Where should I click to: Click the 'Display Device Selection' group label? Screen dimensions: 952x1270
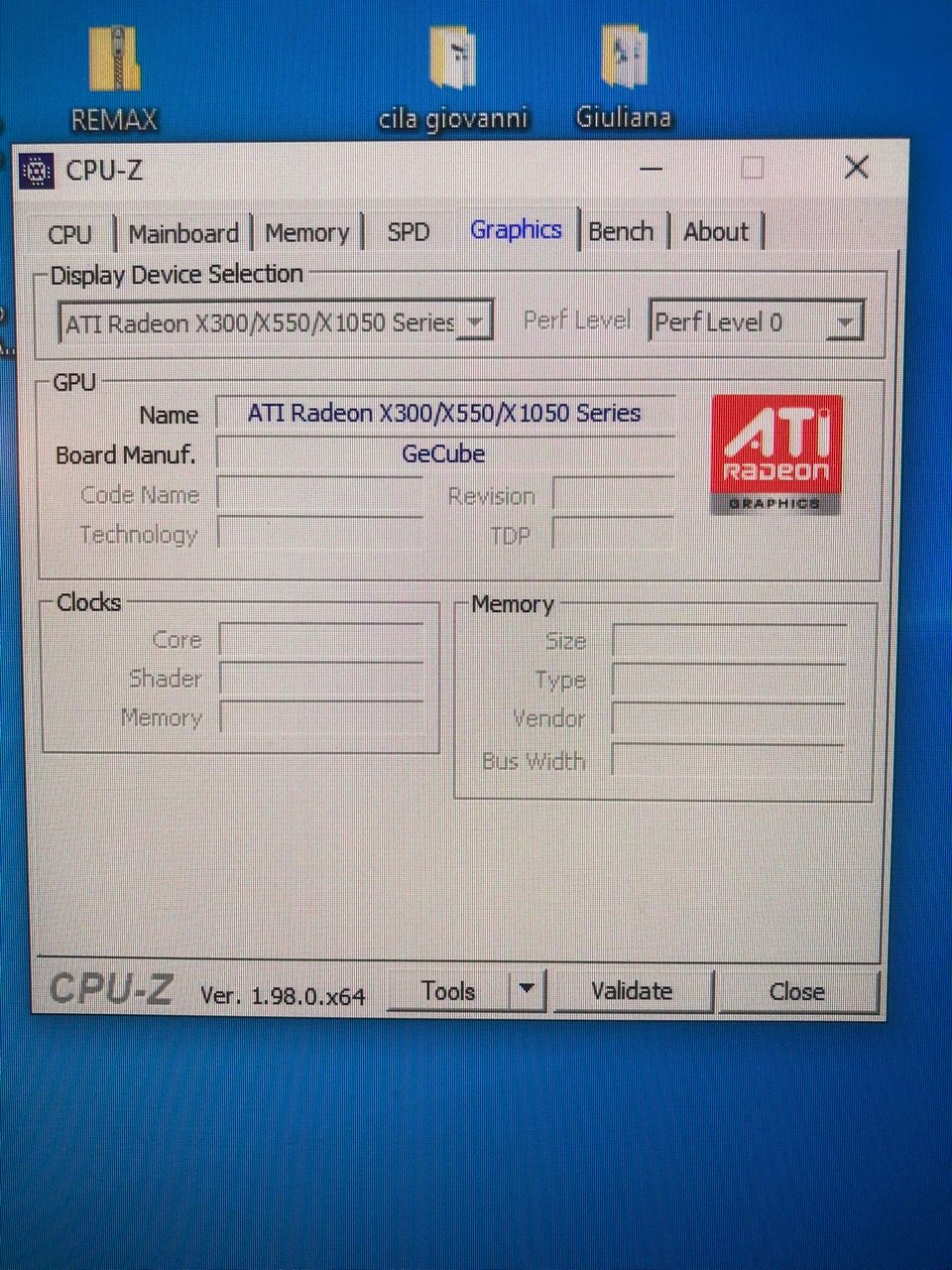tap(177, 274)
